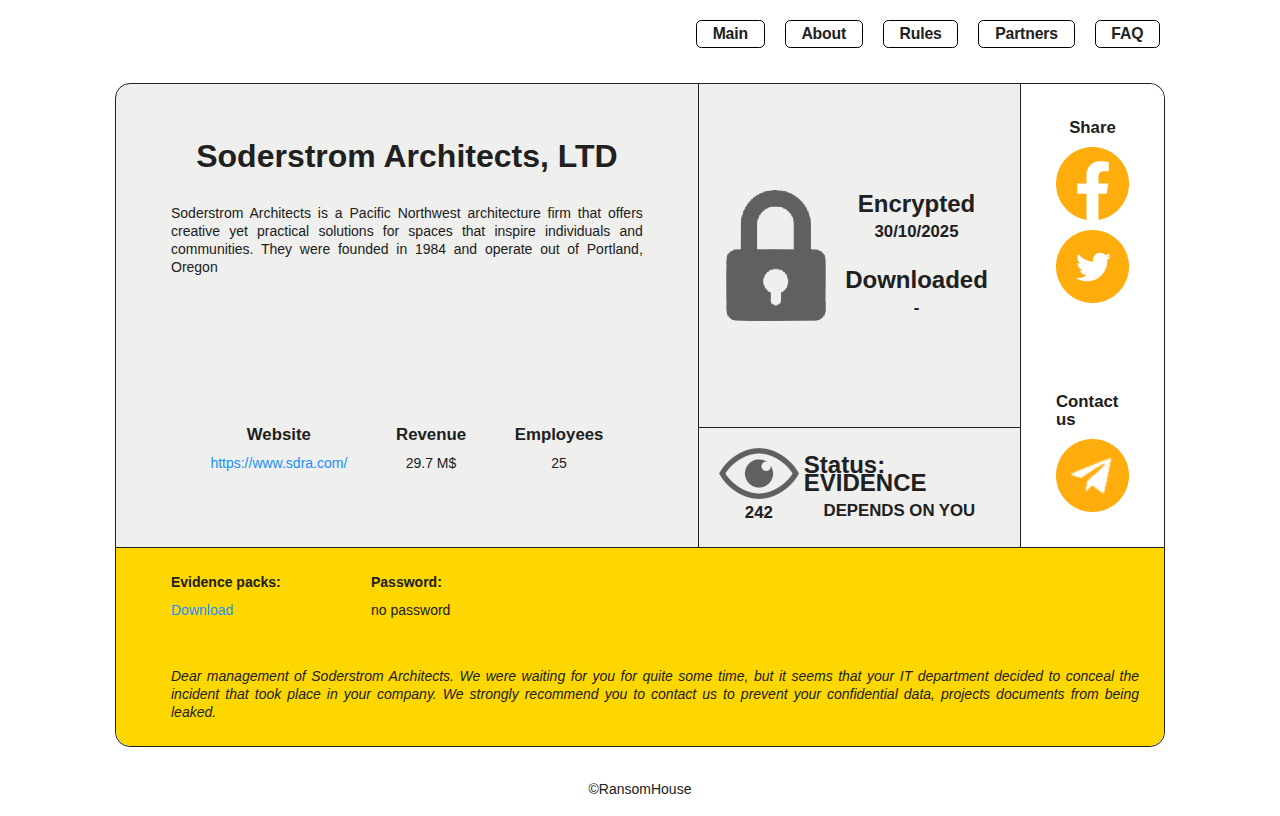Click the ©RansomHouse footer text

[x=640, y=789]
